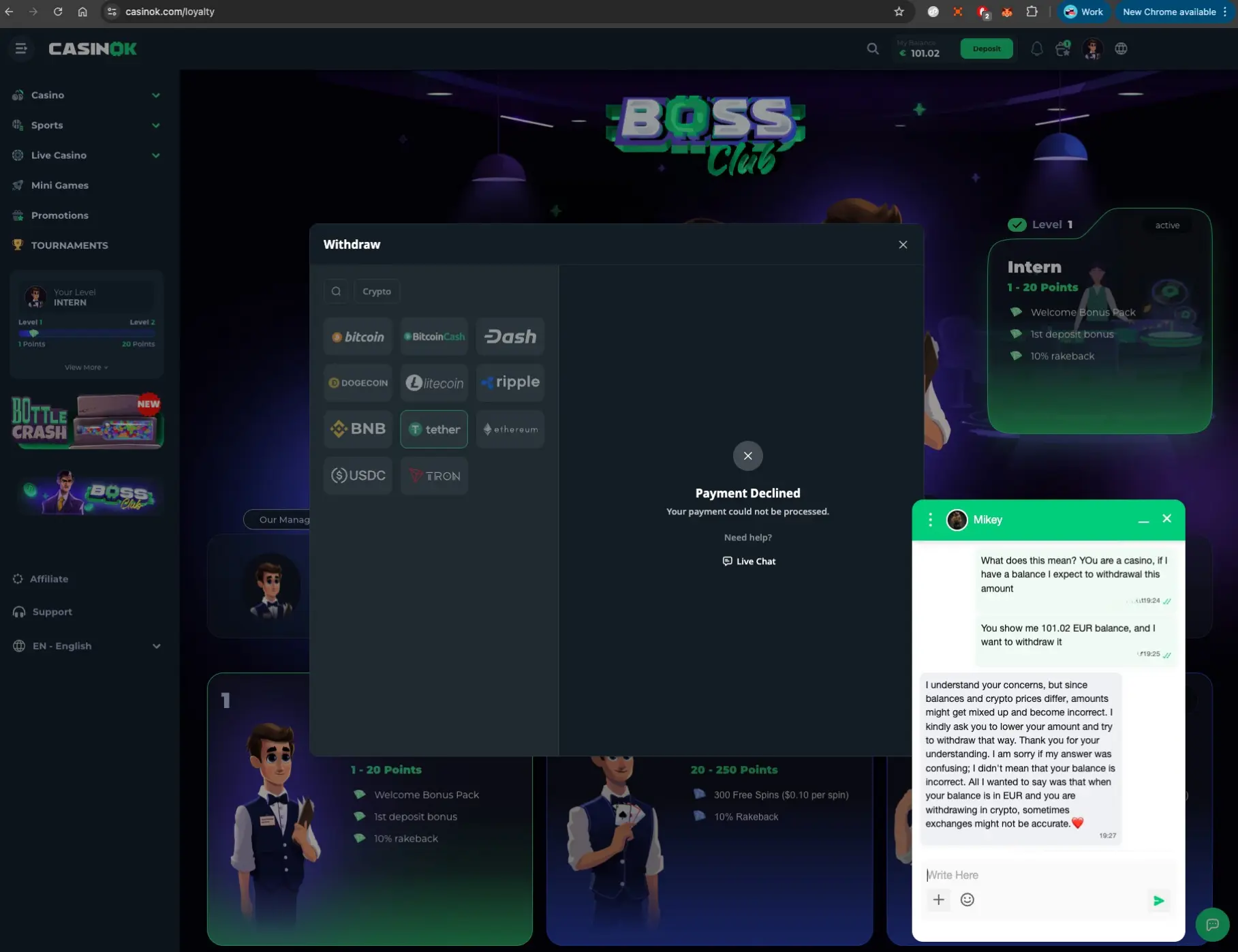The image size is (1238, 952).
Task: Open the rewards gift icon in header
Action: 1063,48
